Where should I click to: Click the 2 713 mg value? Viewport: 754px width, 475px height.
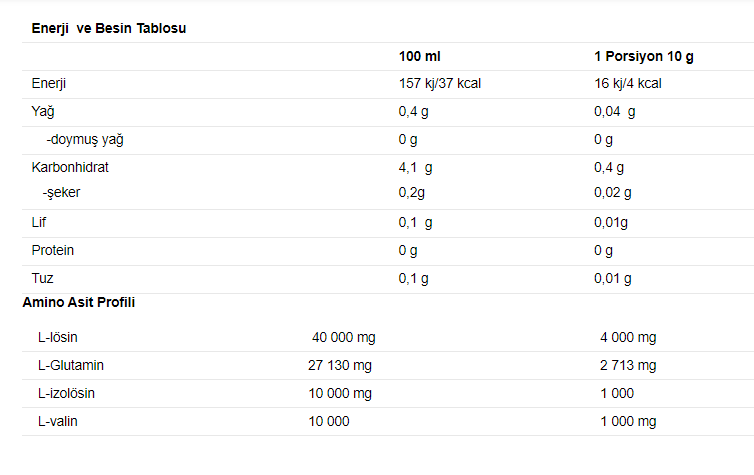click(x=628, y=365)
